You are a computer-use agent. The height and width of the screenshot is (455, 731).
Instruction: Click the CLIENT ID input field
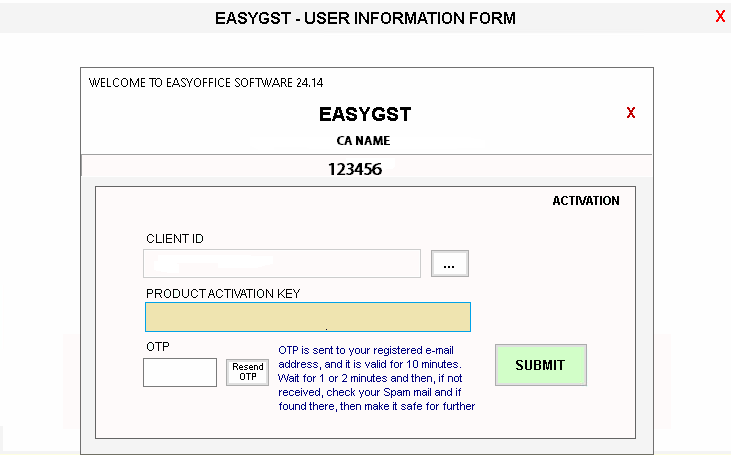281,263
